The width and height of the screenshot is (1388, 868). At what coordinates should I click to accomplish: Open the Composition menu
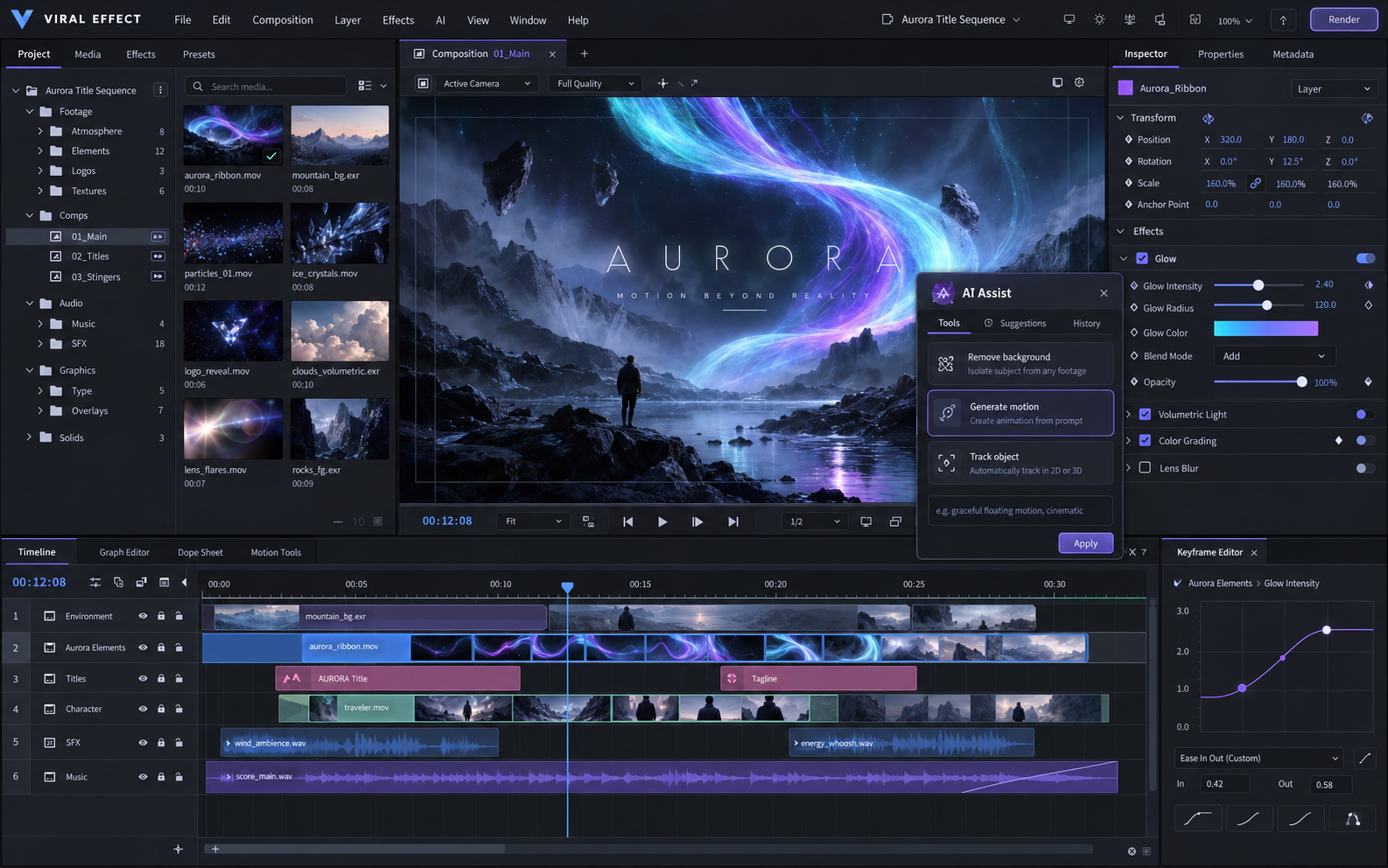pos(283,19)
